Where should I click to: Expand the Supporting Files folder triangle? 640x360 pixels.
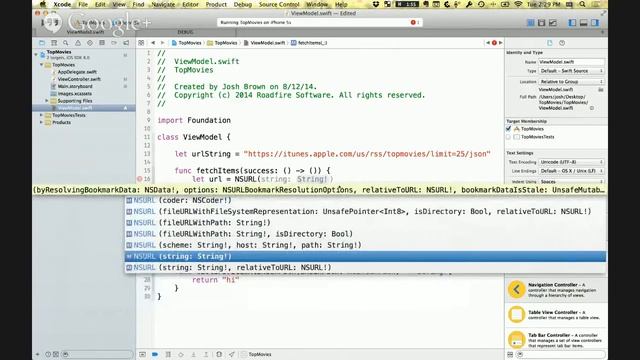tap(47, 100)
